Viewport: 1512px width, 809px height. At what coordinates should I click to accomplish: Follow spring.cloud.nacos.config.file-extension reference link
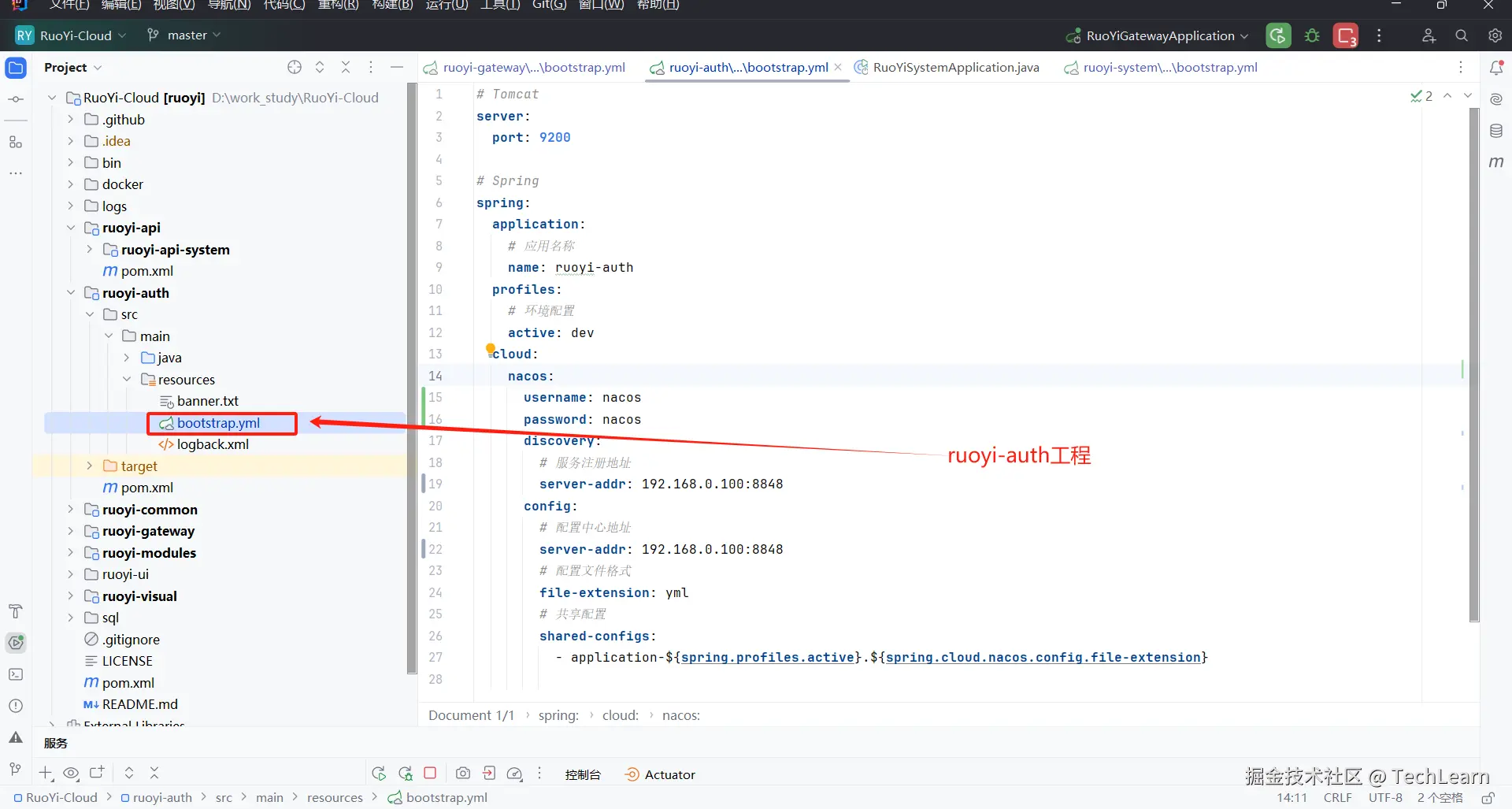tap(1043, 658)
